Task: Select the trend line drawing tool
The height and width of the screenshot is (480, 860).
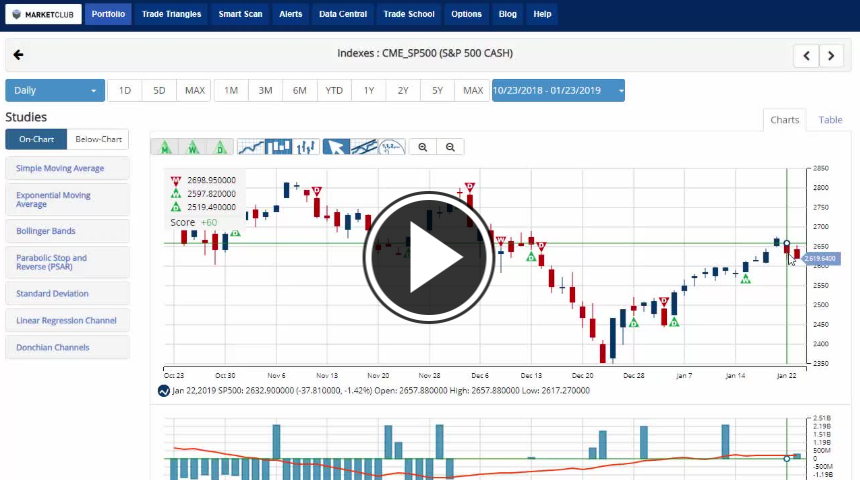Action: pyautogui.click(x=364, y=147)
